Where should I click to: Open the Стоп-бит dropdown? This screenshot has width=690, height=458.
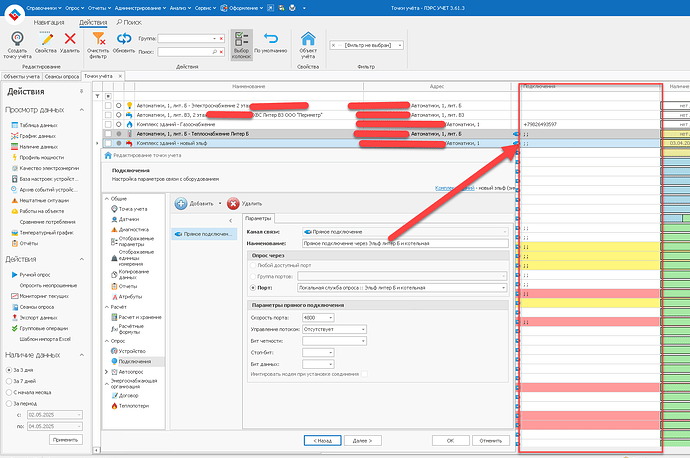point(330,352)
